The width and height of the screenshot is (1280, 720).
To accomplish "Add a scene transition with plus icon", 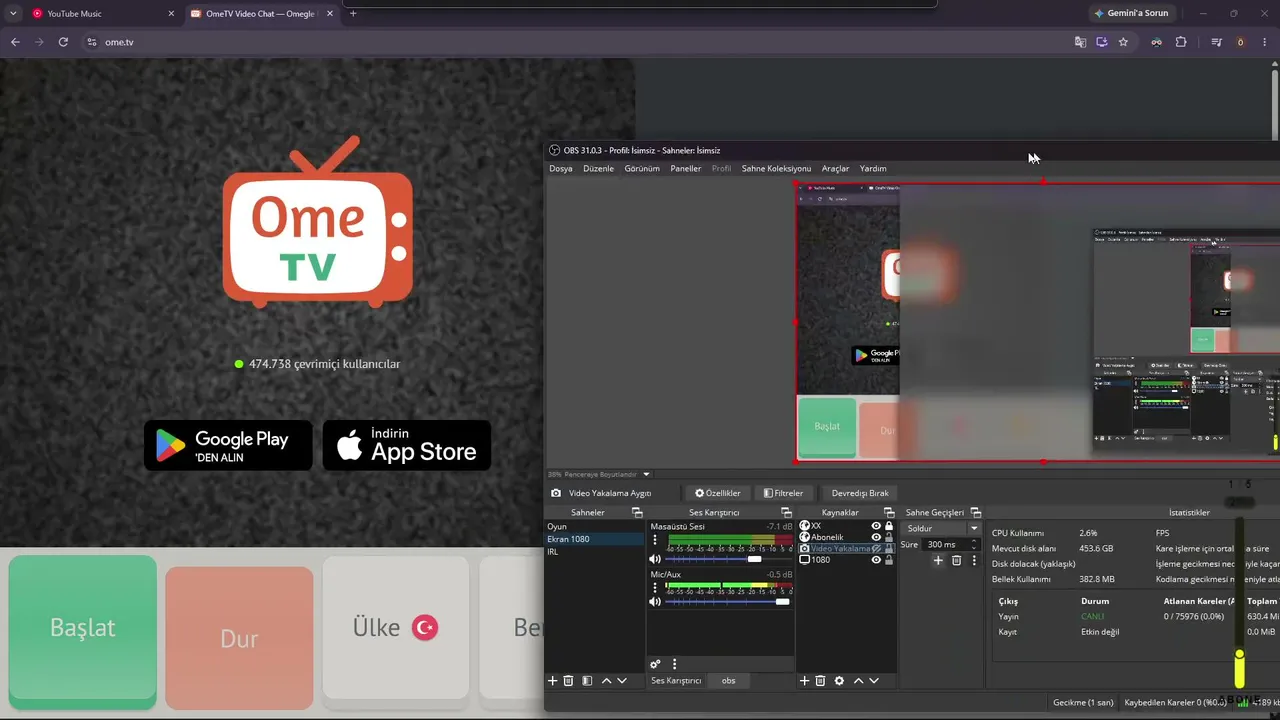I will 938,561.
